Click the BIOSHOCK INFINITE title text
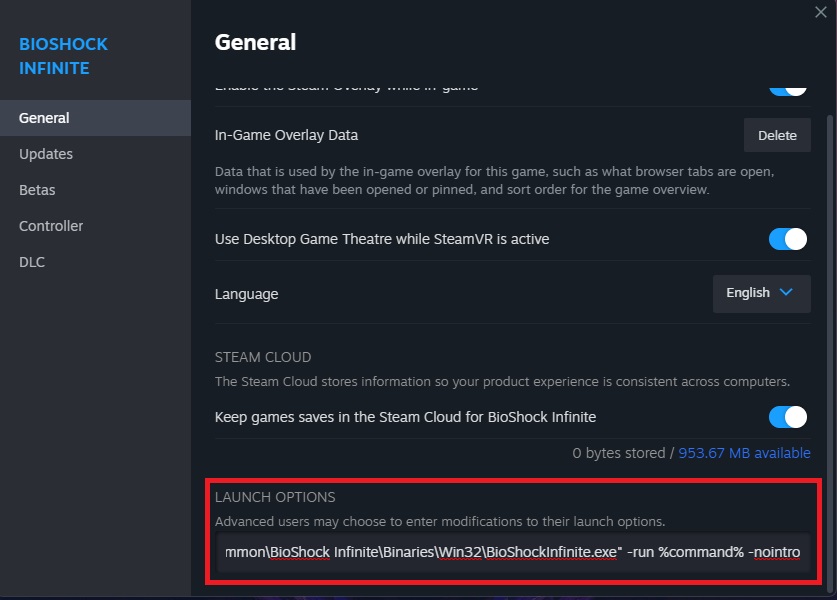The height and width of the screenshot is (600, 837). (63, 56)
